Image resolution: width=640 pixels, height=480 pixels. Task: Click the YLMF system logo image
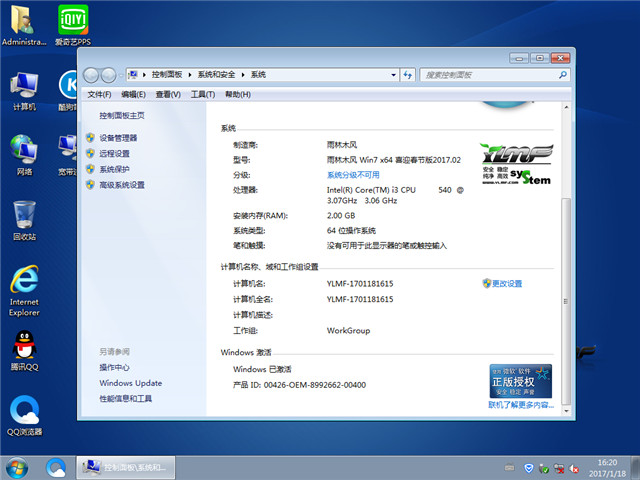517,164
